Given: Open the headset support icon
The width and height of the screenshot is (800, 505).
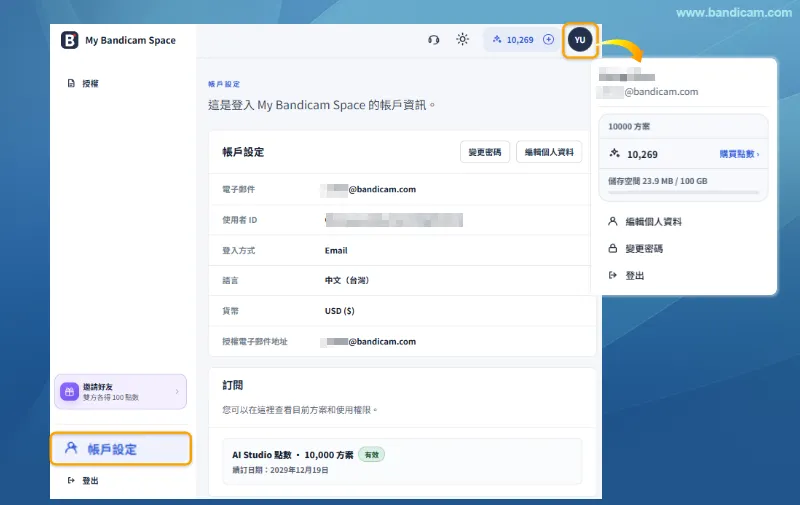Looking at the screenshot, I should [434, 40].
